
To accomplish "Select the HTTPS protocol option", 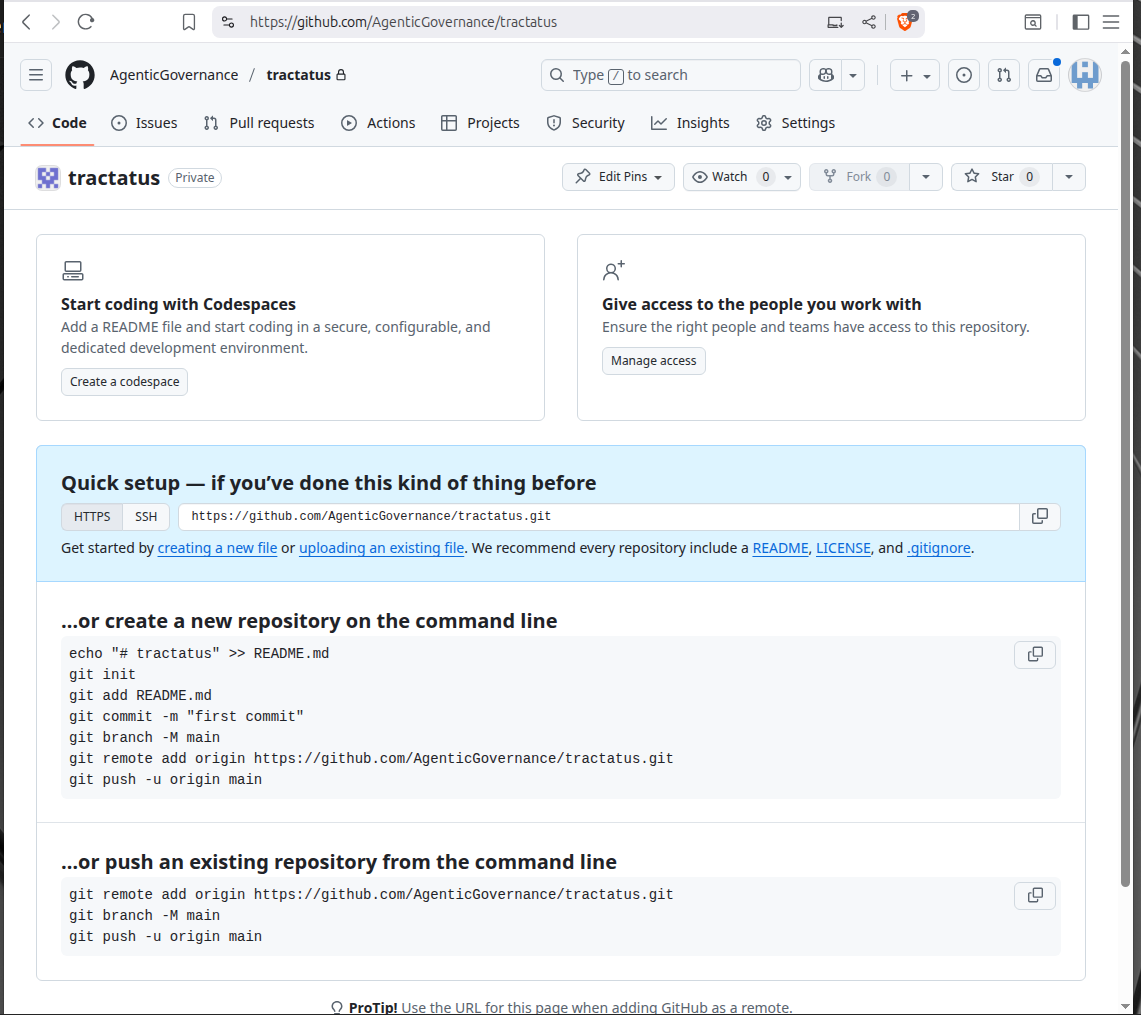I will [x=92, y=517].
